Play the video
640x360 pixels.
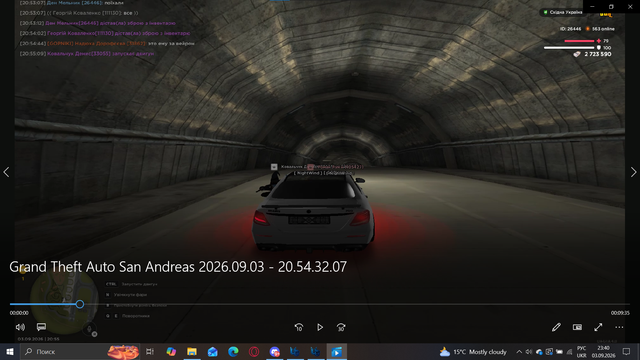click(320, 327)
